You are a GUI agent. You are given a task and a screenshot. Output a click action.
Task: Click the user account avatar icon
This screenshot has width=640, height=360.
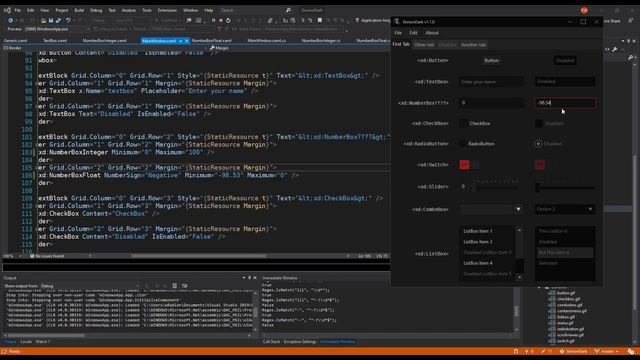(584, 10)
